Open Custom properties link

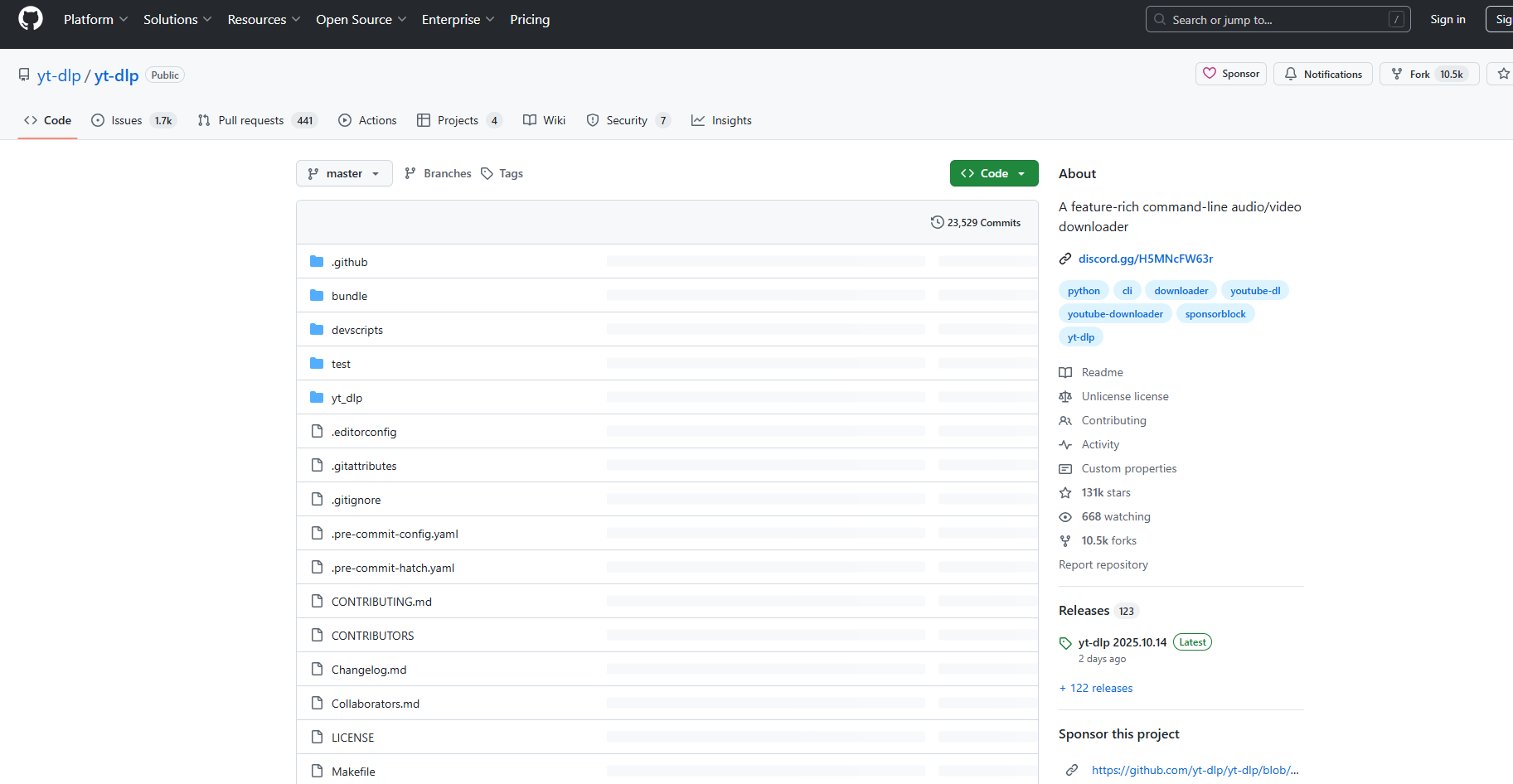pyautogui.click(x=1129, y=469)
